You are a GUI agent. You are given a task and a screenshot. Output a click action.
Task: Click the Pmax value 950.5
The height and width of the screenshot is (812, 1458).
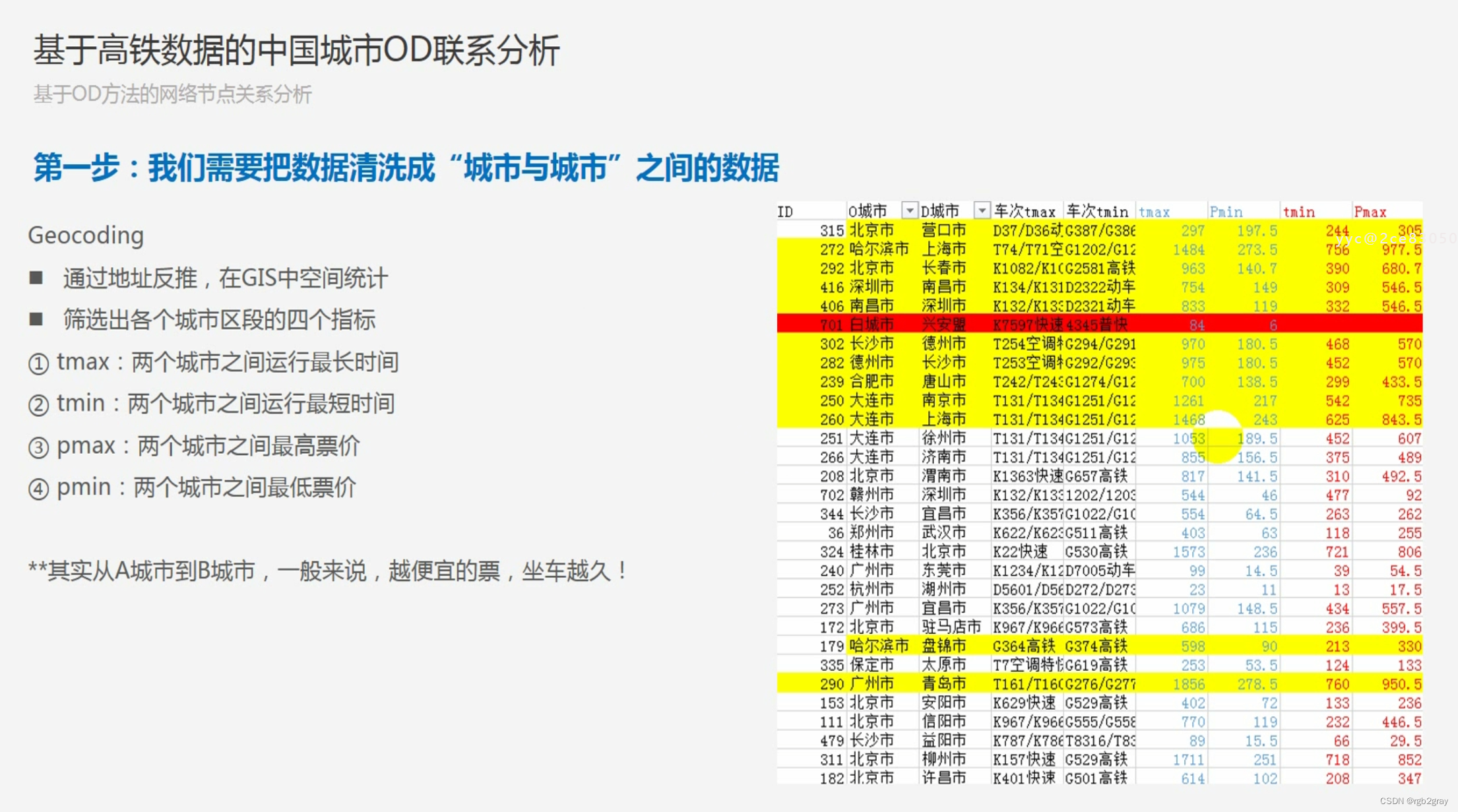tap(1401, 684)
